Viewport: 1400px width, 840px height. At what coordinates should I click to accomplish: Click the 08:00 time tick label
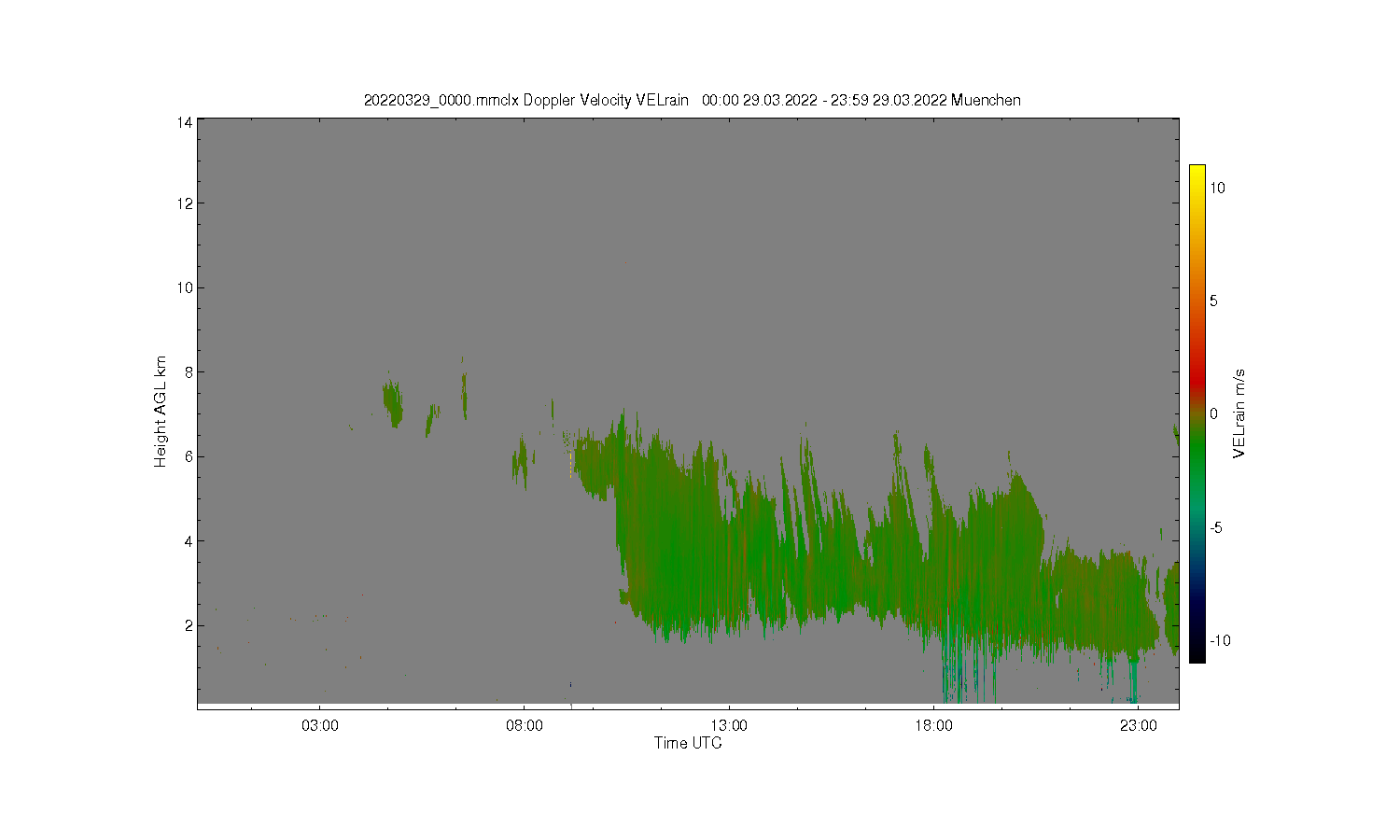(525, 725)
